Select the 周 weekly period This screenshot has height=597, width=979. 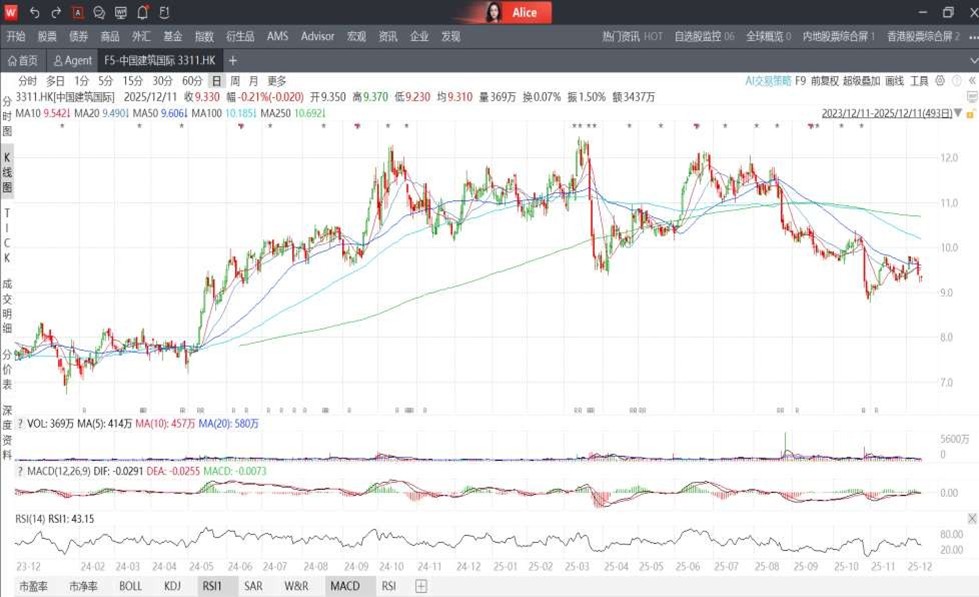pos(234,81)
